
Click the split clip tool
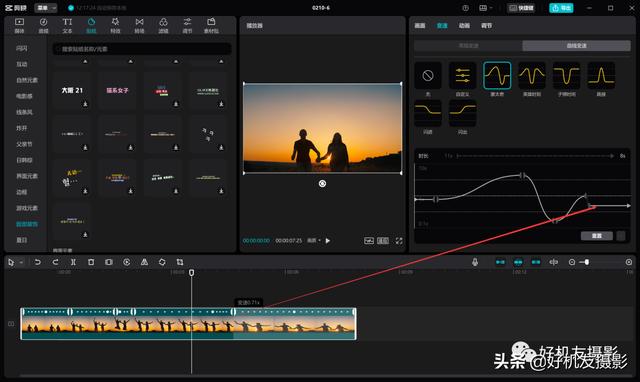click(73, 262)
